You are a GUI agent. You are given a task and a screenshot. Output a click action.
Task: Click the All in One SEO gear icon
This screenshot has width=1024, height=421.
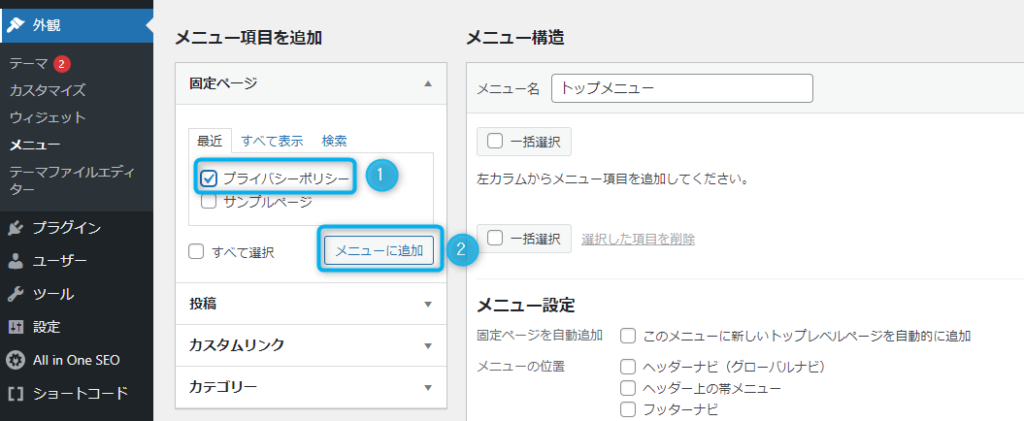coord(15,360)
